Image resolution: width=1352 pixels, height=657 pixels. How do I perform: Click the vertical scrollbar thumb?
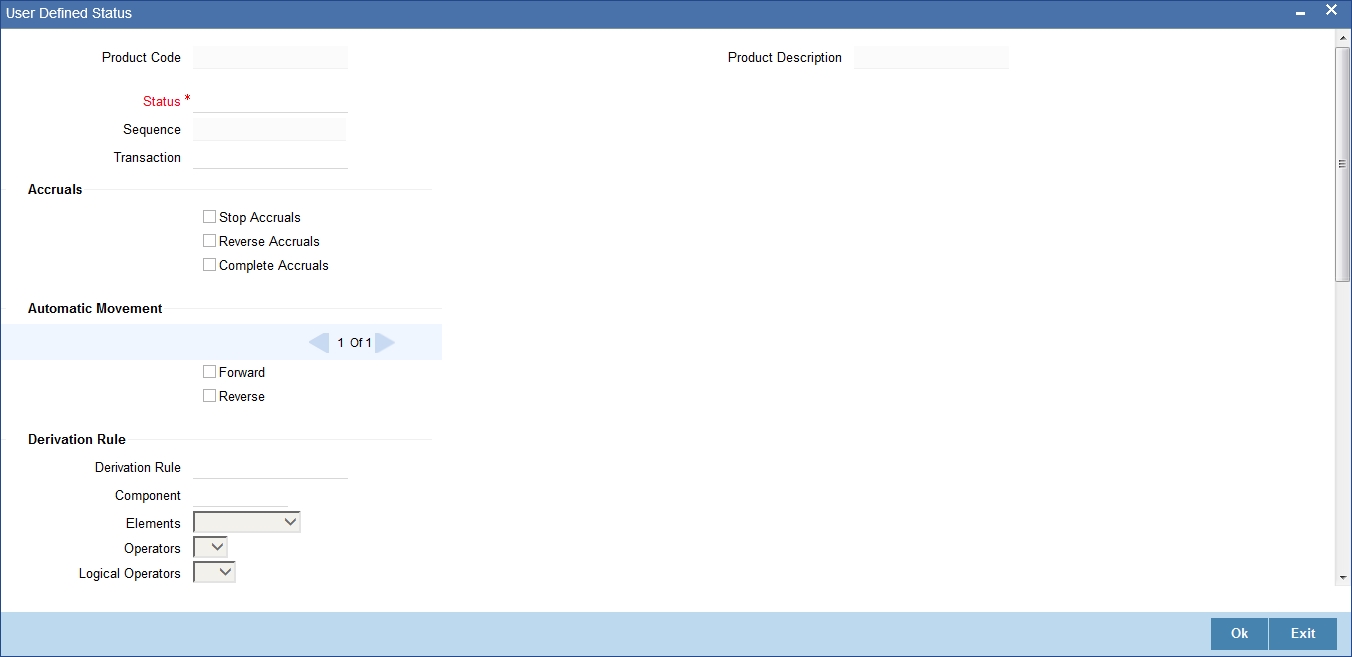[x=1342, y=164]
